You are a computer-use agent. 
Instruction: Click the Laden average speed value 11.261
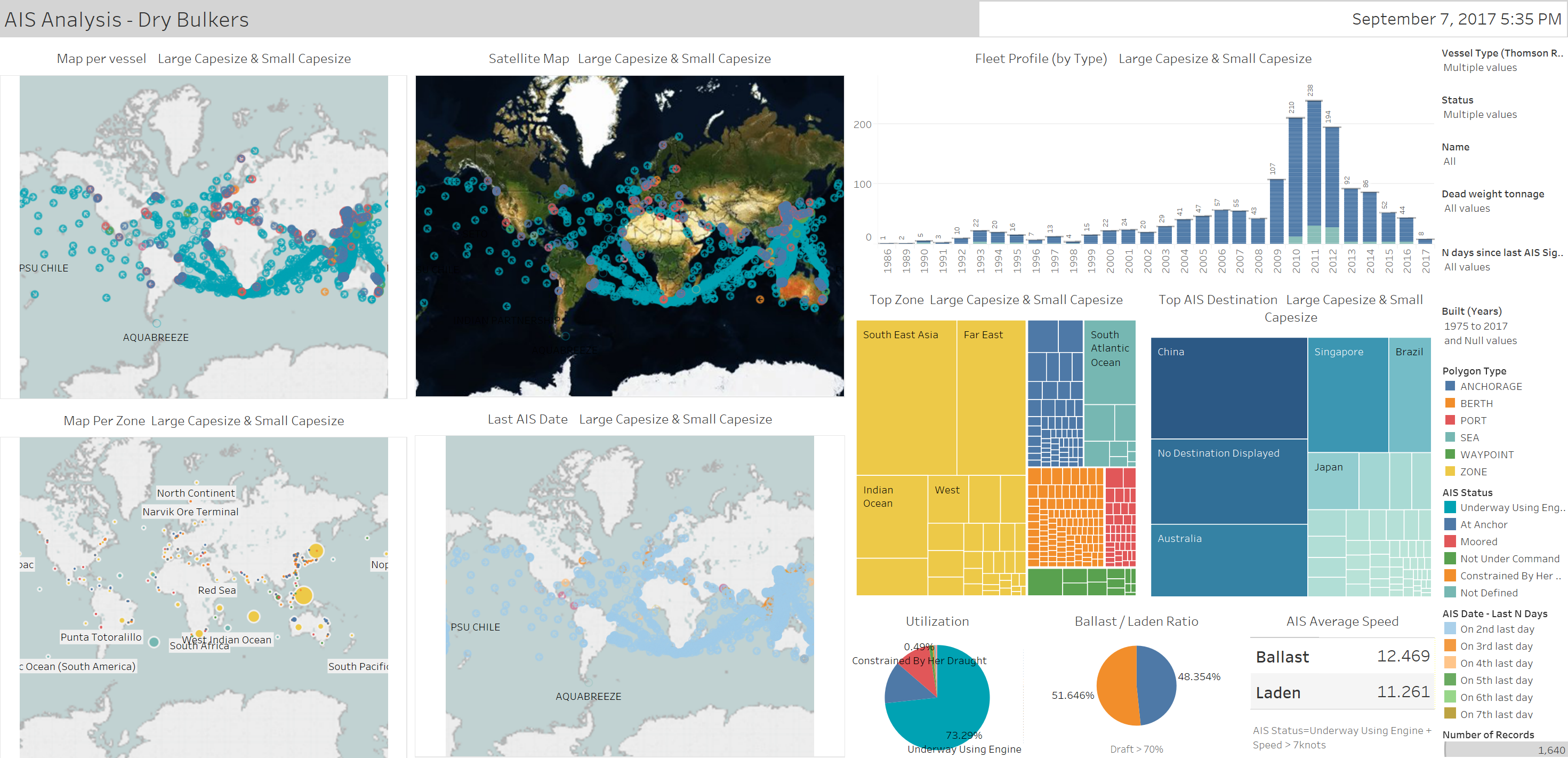[1403, 692]
